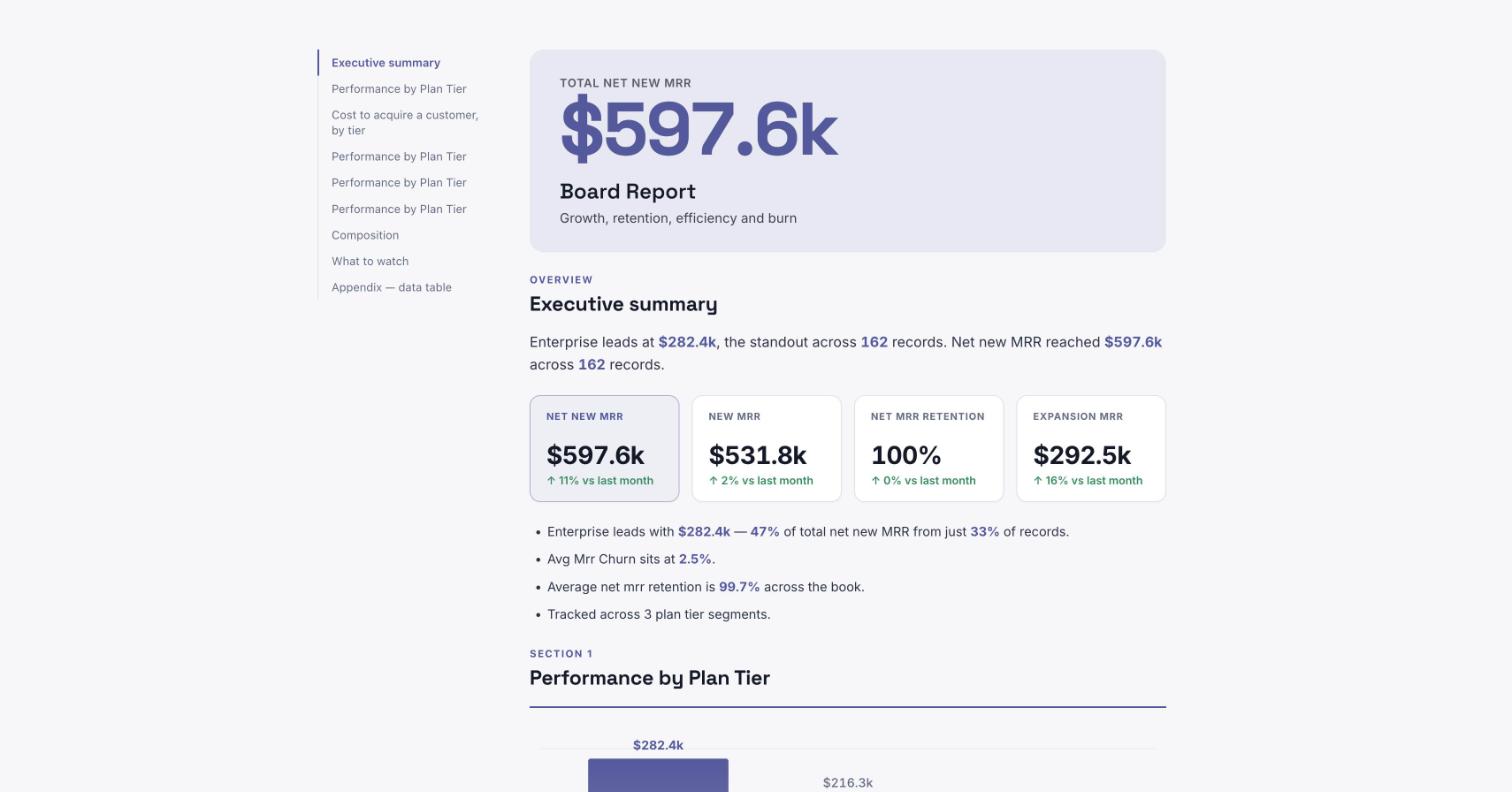Click the bullet 'Average net mrr retention is 99.7%'
This screenshot has height=792, width=1512.
click(x=706, y=588)
